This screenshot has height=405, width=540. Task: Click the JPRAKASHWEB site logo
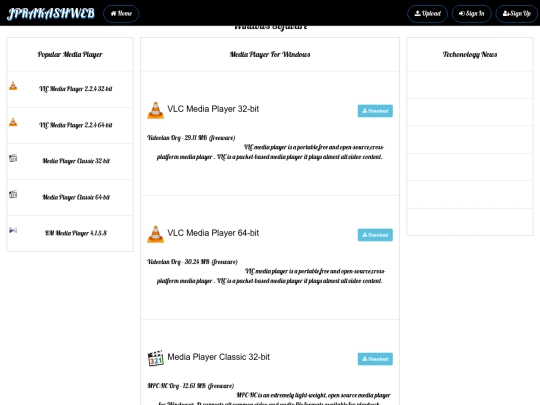(x=51, y=13)
